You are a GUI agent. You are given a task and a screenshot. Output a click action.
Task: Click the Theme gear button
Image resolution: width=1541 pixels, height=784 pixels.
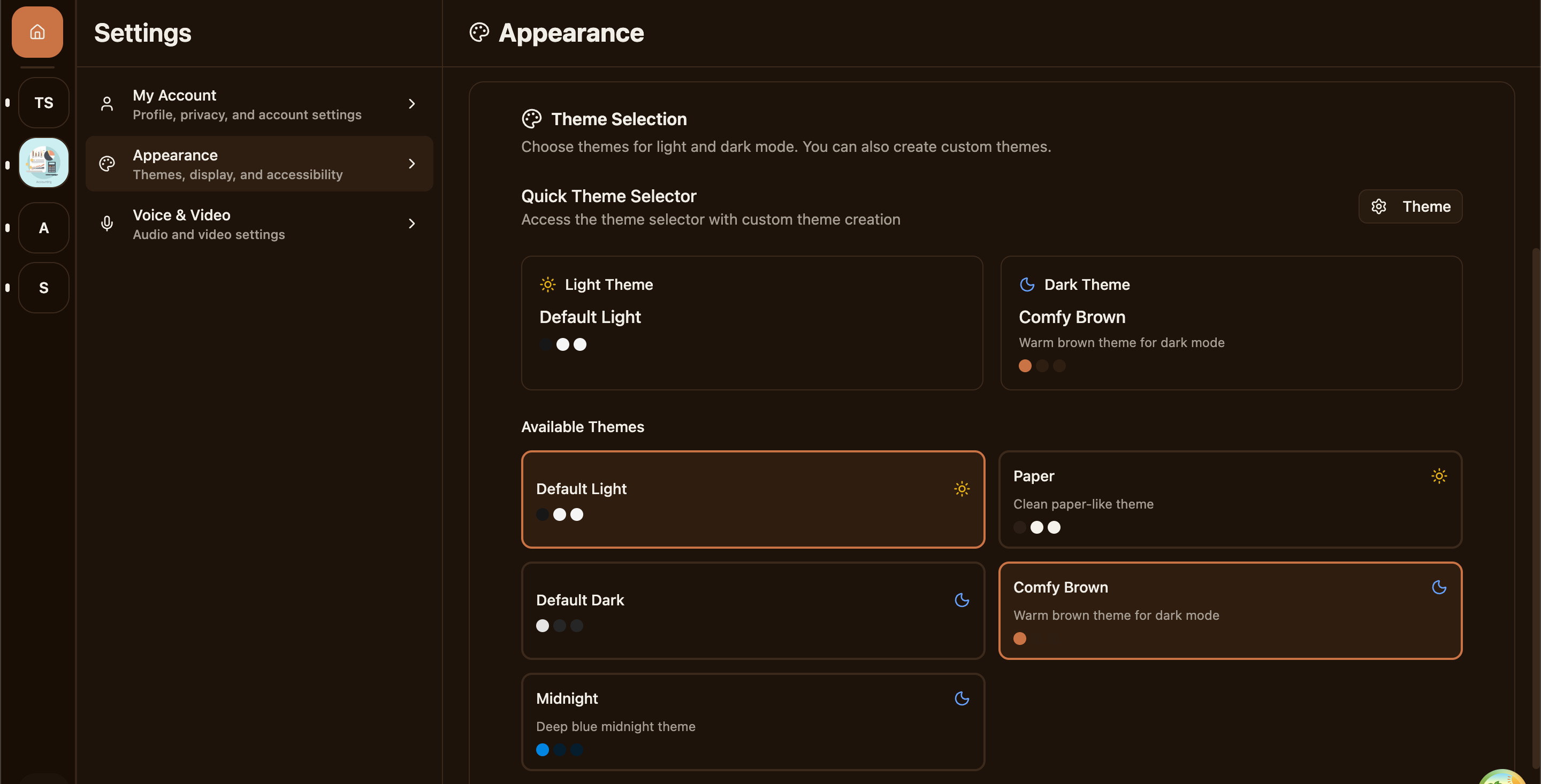1410,206
